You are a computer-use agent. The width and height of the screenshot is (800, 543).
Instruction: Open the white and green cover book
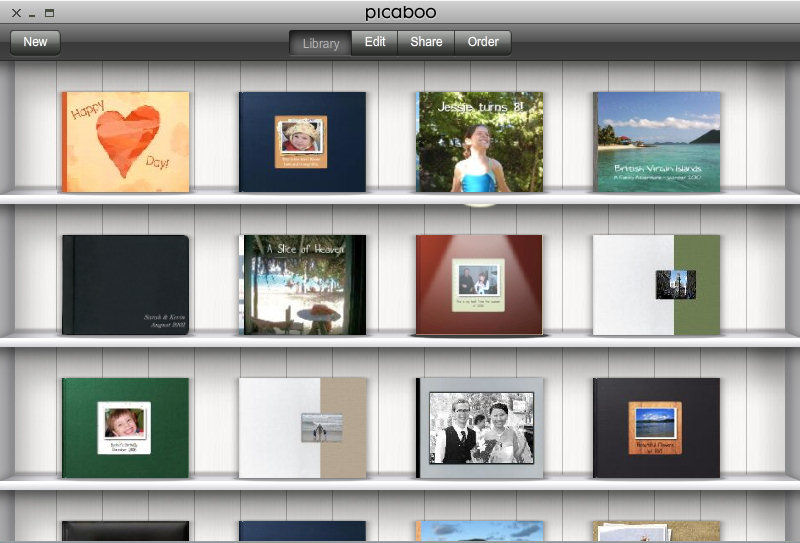click(656, 285)
